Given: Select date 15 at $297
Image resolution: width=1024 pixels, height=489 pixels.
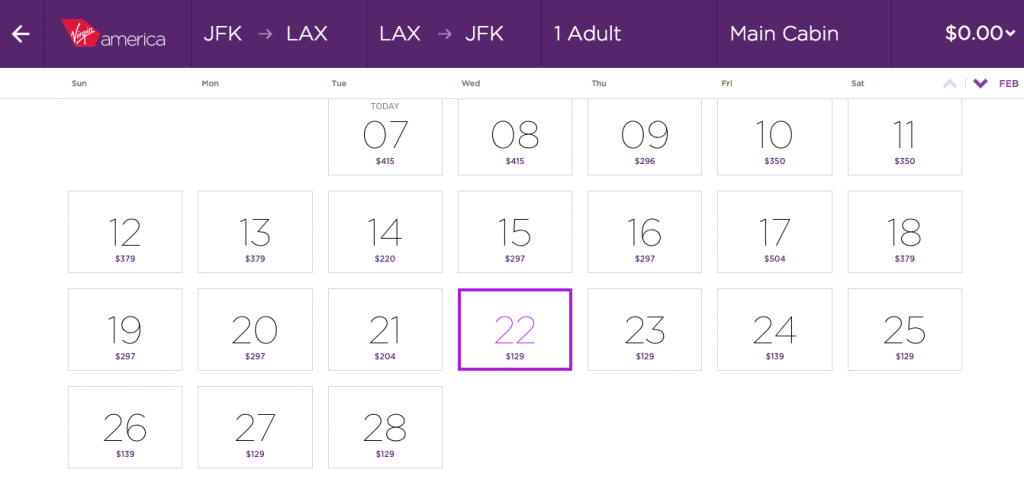Looking at the screenshot, I should click(x=515, y=232).
